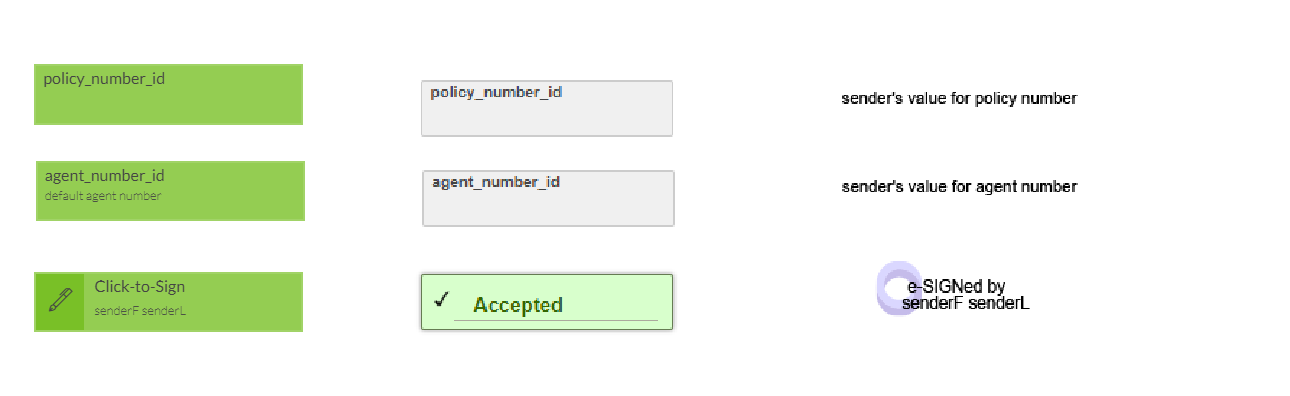Select the green policy_number_id field
Image resolution: width=1290 pixels, height=396 pixels.
168,95
